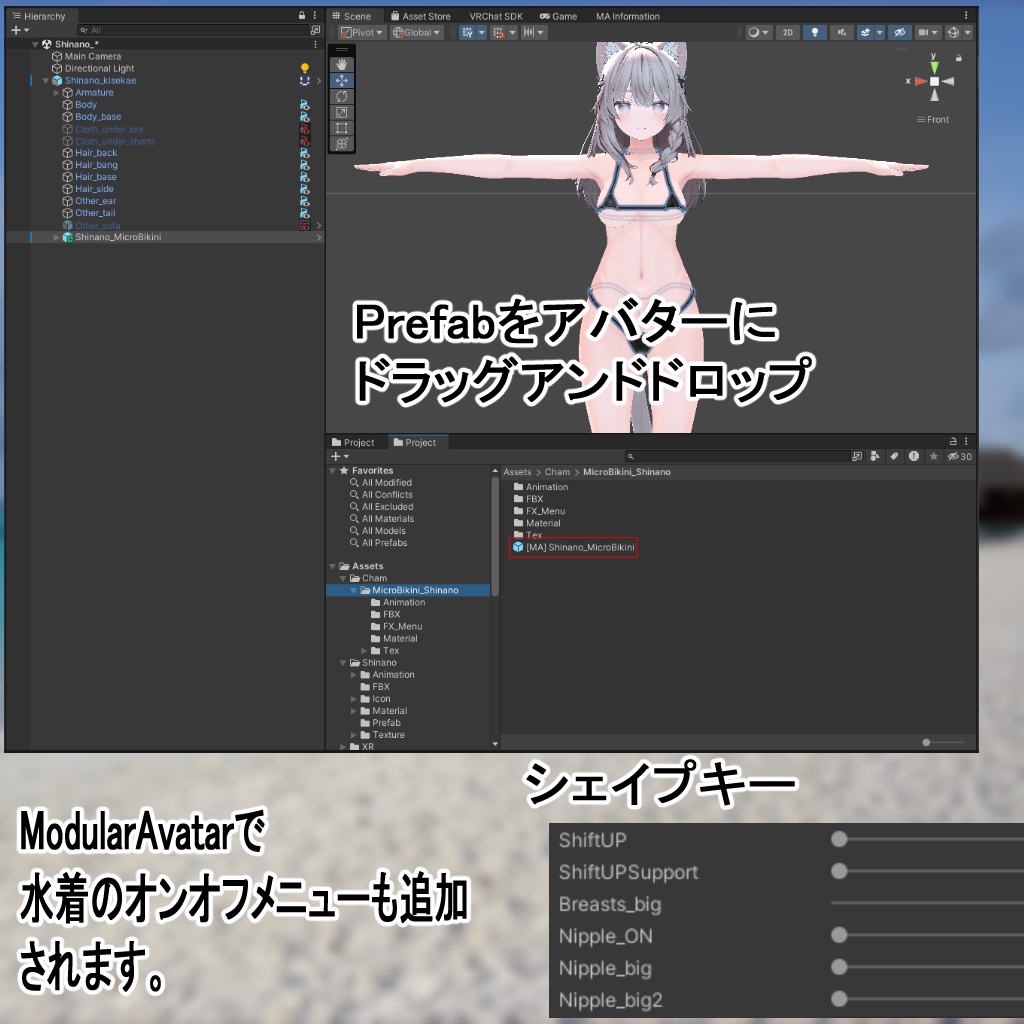Activate the Rotate tool

point(340,96)
